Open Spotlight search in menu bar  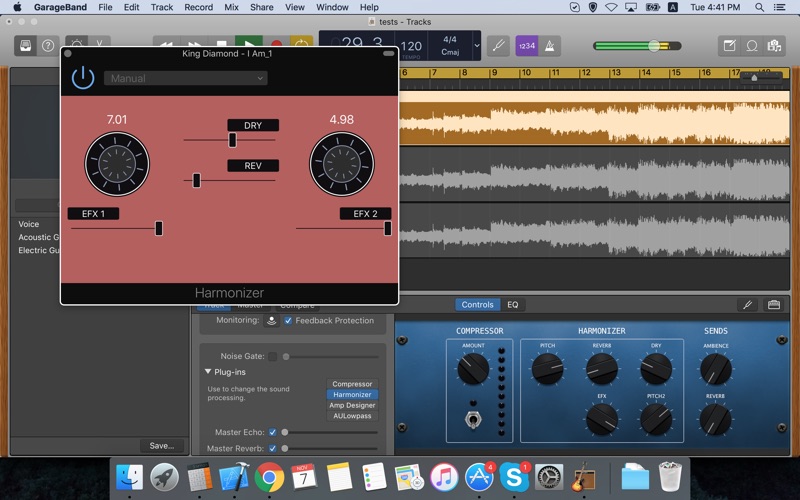pos(760,7)
